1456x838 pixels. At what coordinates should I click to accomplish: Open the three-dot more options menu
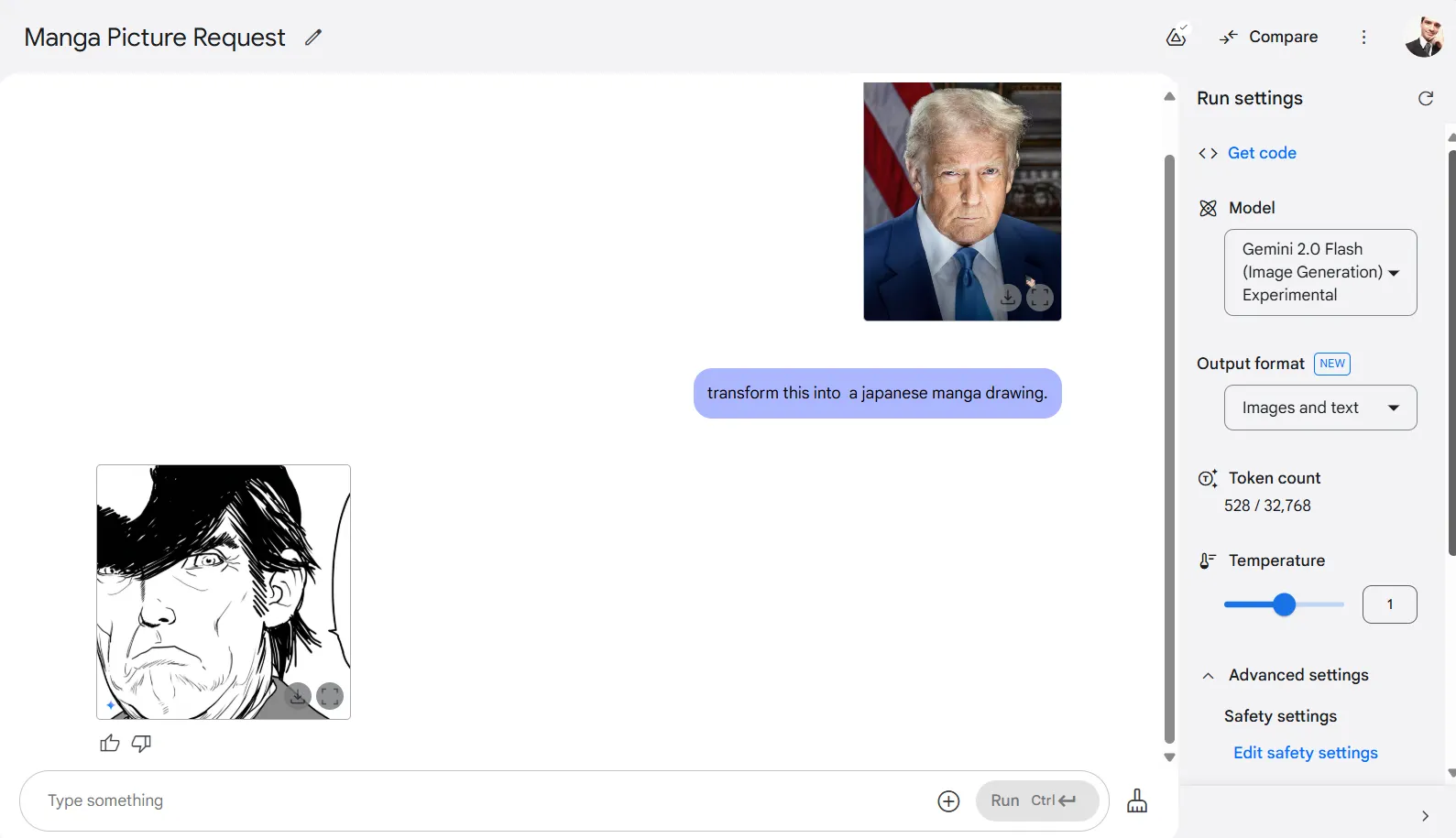(x=1363, y=37)
